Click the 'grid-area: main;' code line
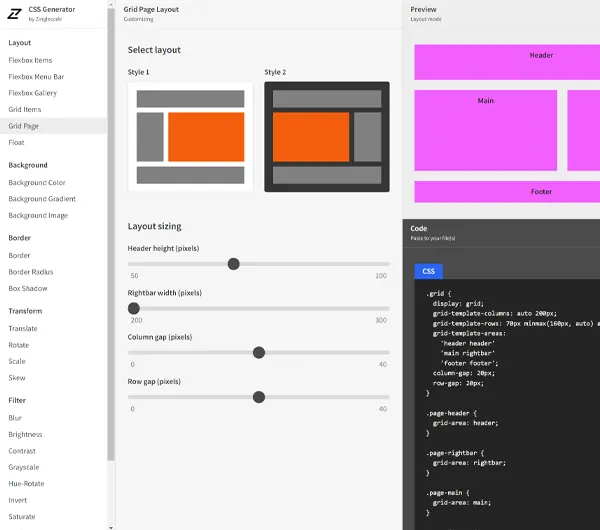The height and width of the screenshot is (530, 600). [462, 502]
